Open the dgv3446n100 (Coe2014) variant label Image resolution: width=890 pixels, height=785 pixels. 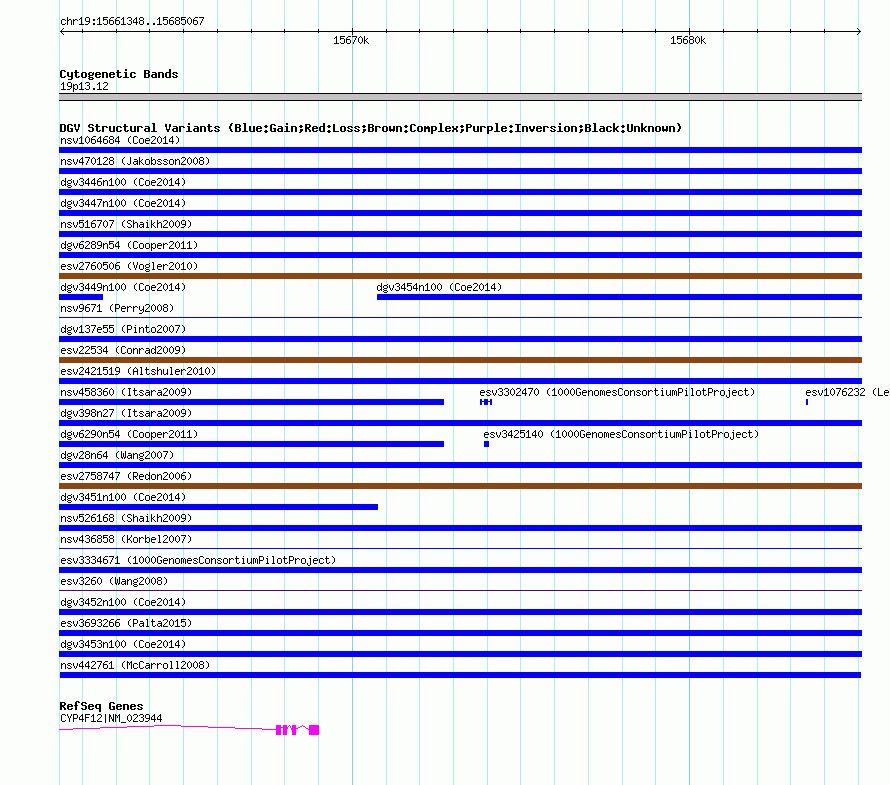coord(123,182)
